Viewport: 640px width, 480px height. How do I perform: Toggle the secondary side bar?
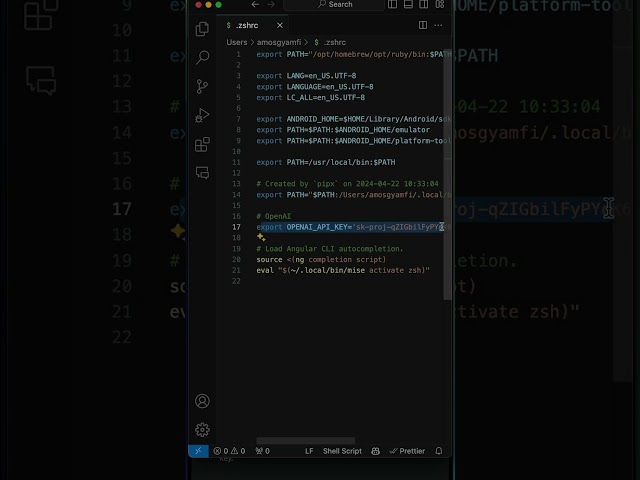pyautogui.click(x=424, y=4)
